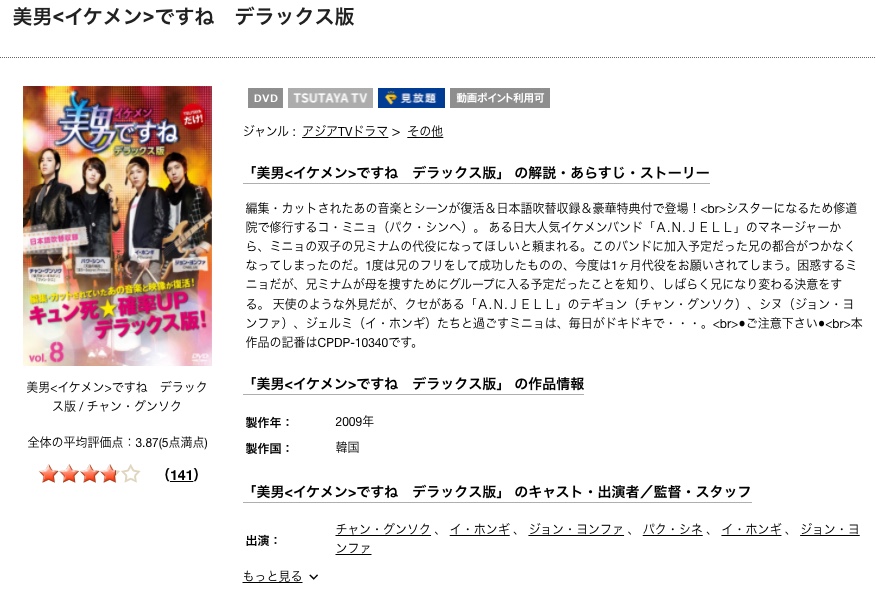The height and width of the screenshot is (600, 876).
Task: Click the first orange rating star
Action: click(49, 475)
